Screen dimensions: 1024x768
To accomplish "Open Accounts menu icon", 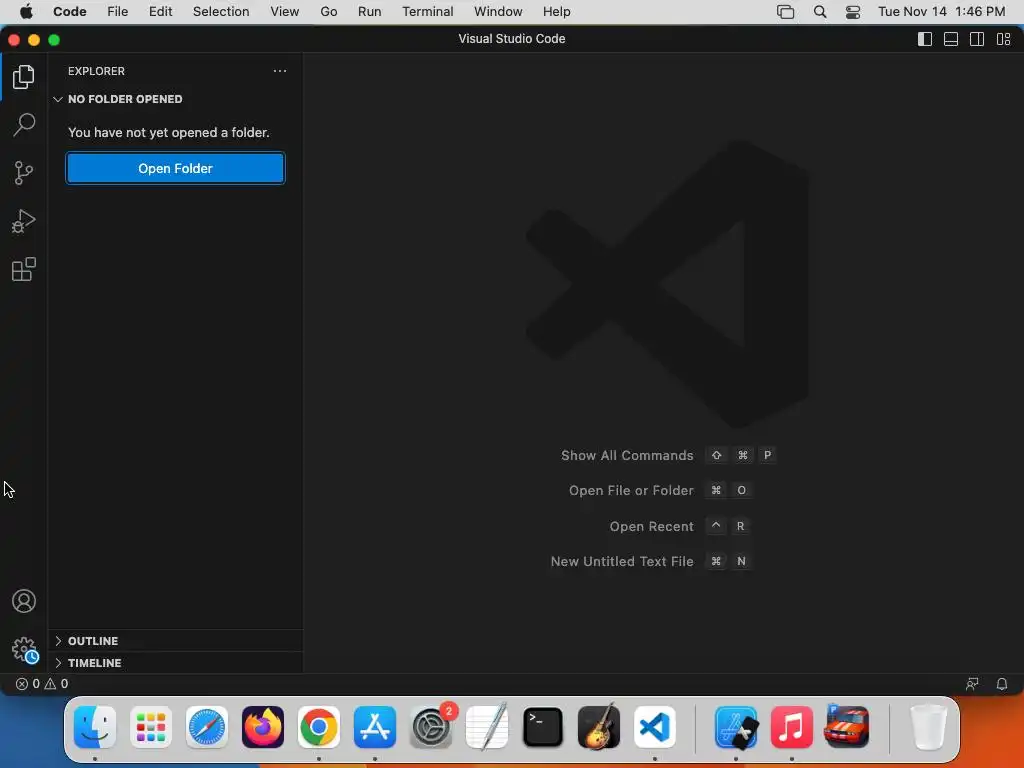I will pos(24,601).
